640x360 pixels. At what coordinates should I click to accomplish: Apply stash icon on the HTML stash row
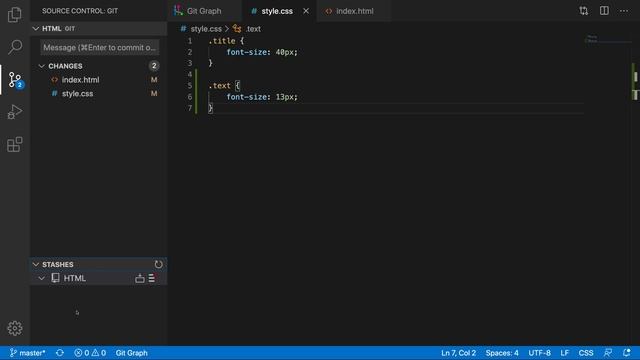click(x=140, y=278)
